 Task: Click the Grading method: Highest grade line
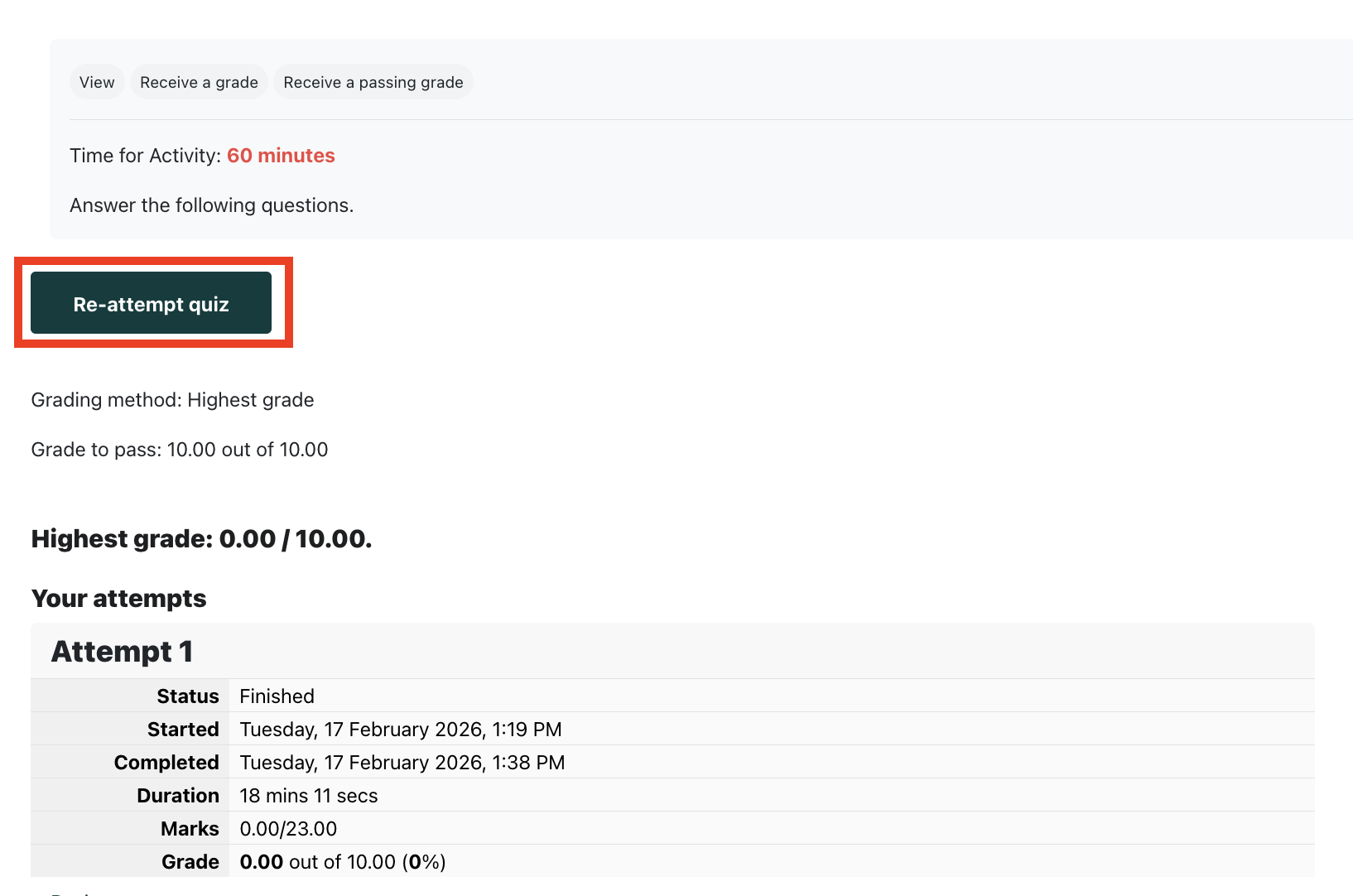click(172, 400)
